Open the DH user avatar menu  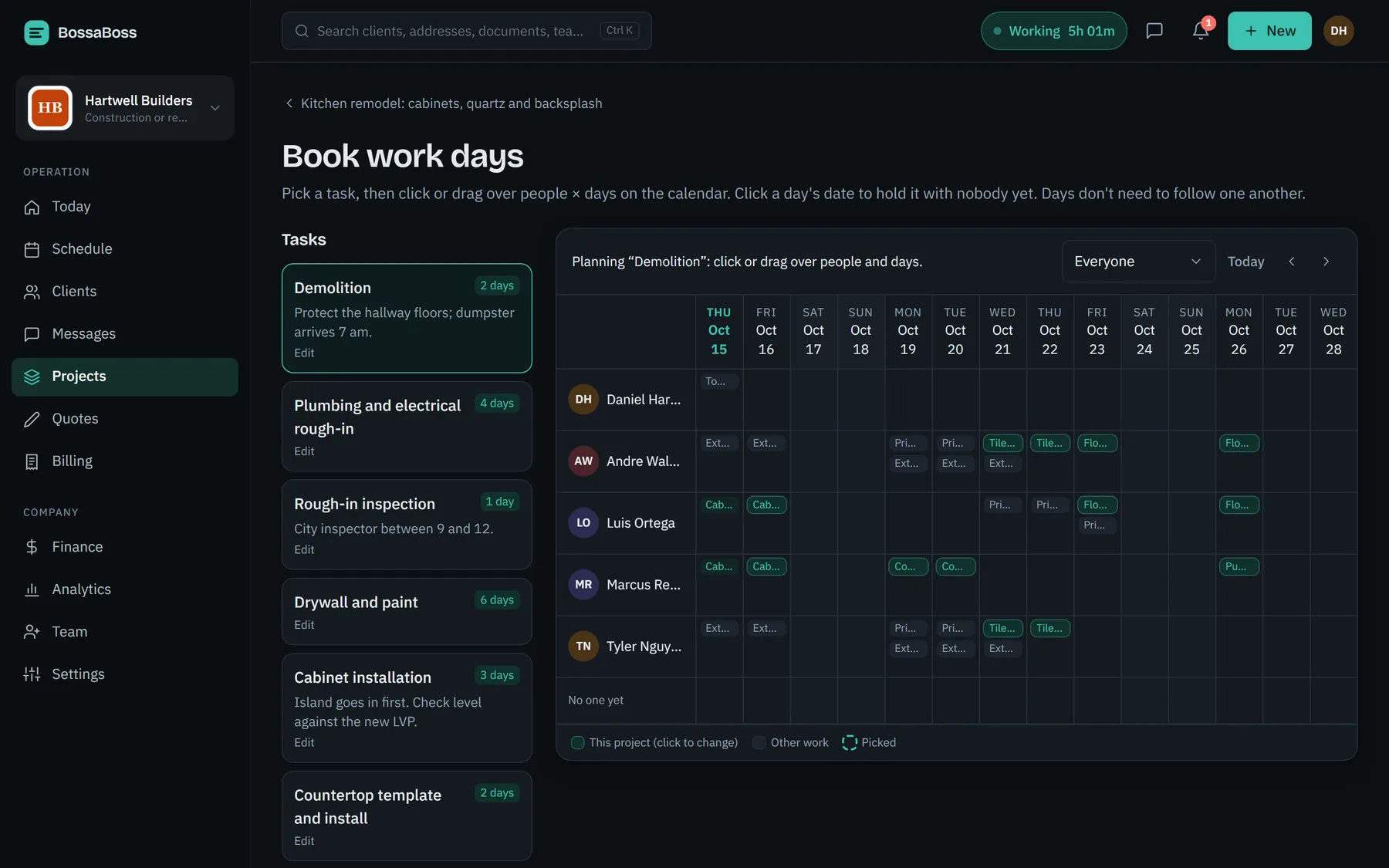click(1339, 31)
